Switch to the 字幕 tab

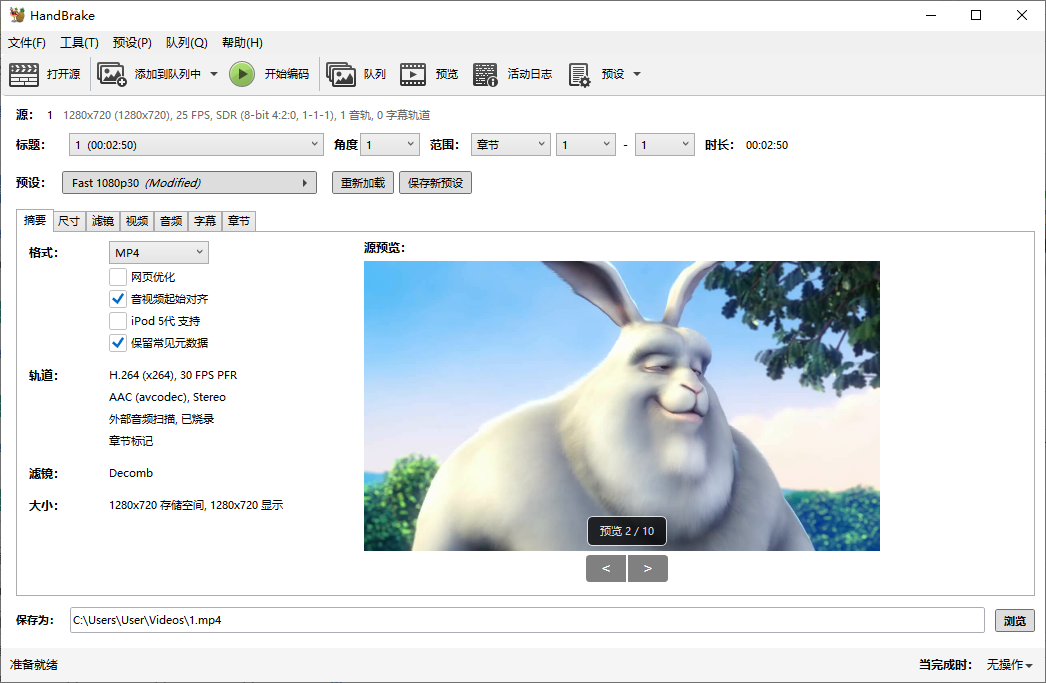click(x=205, y=221)
